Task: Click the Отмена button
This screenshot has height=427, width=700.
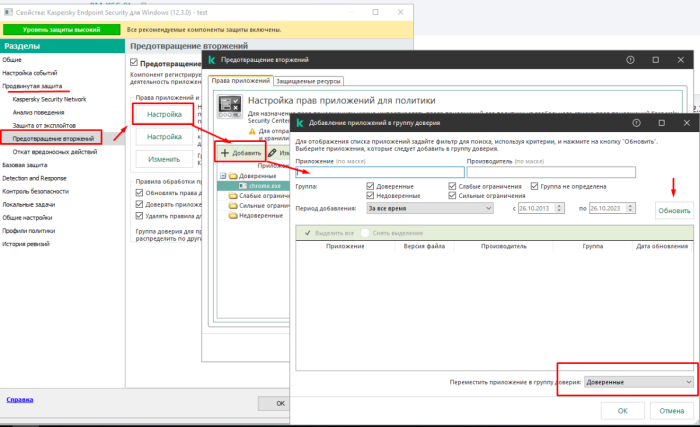Action: pyautogui.click(x=671, y=410)
